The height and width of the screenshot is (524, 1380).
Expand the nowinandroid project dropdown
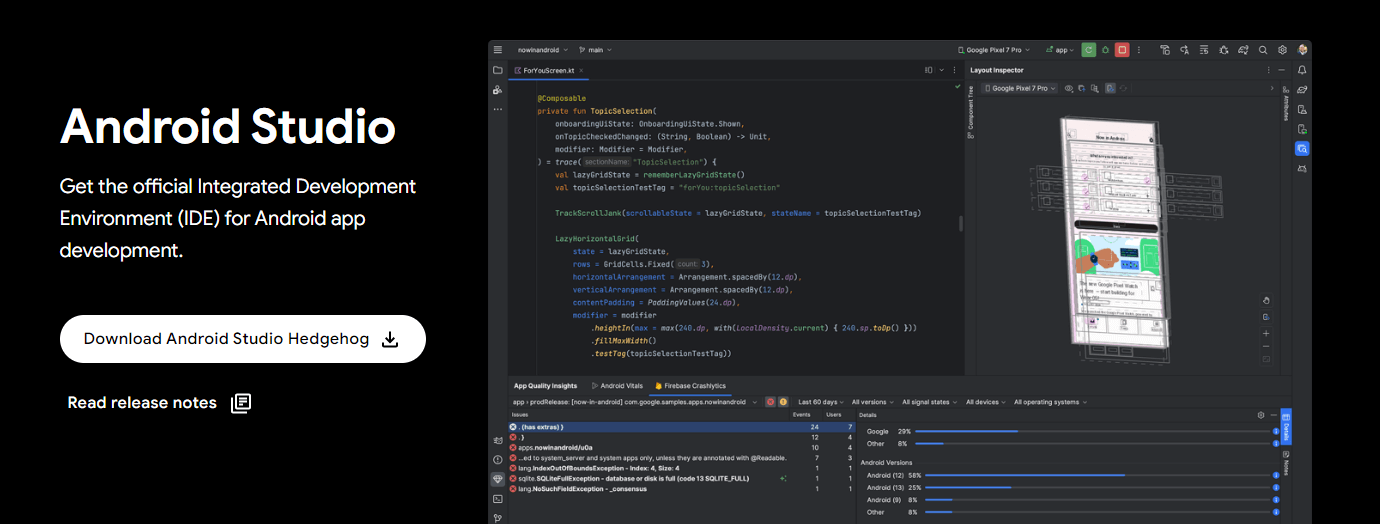pyautogui.click(x=542, y=49)
